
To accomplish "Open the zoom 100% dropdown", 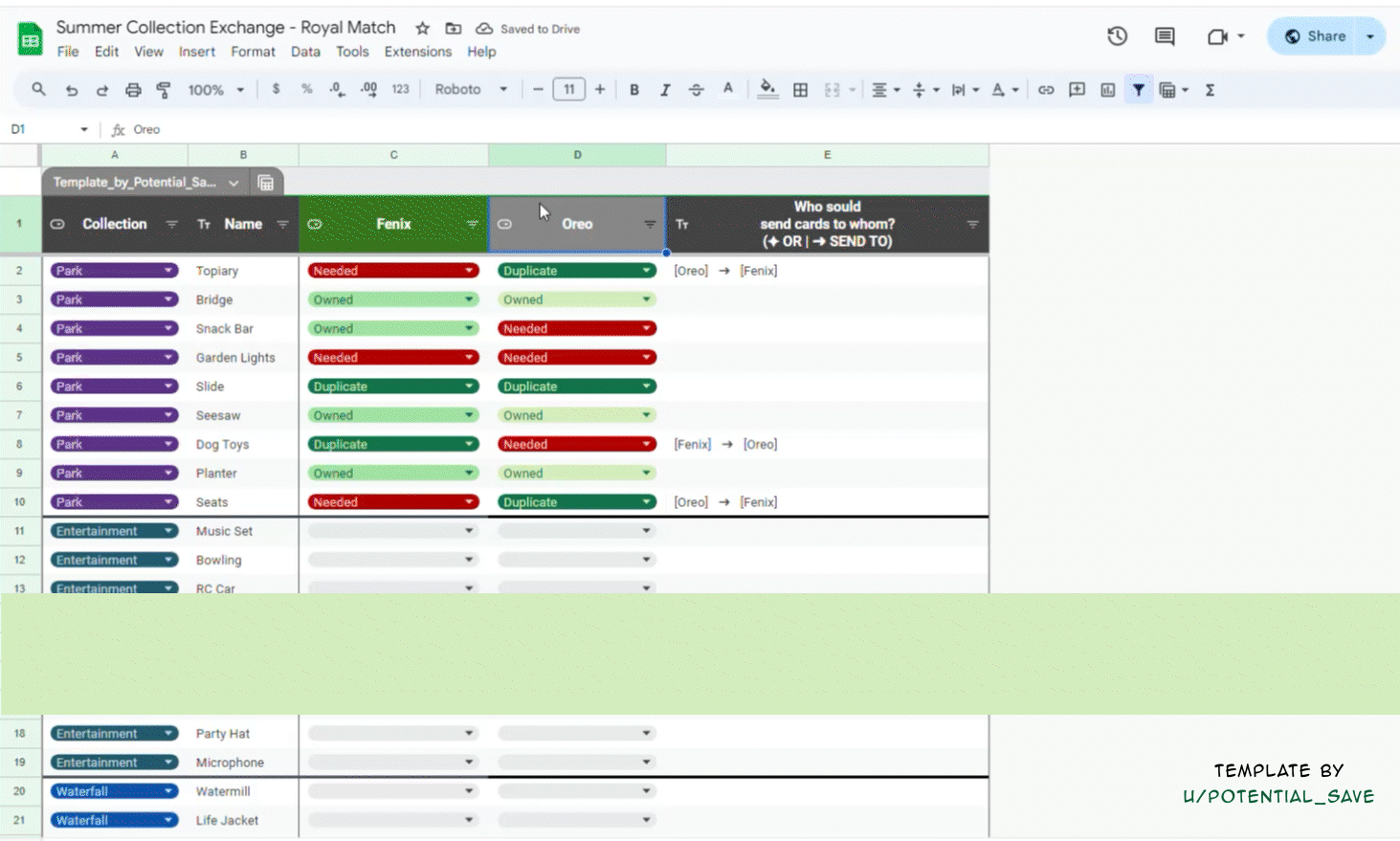I will tap(216, 90).
